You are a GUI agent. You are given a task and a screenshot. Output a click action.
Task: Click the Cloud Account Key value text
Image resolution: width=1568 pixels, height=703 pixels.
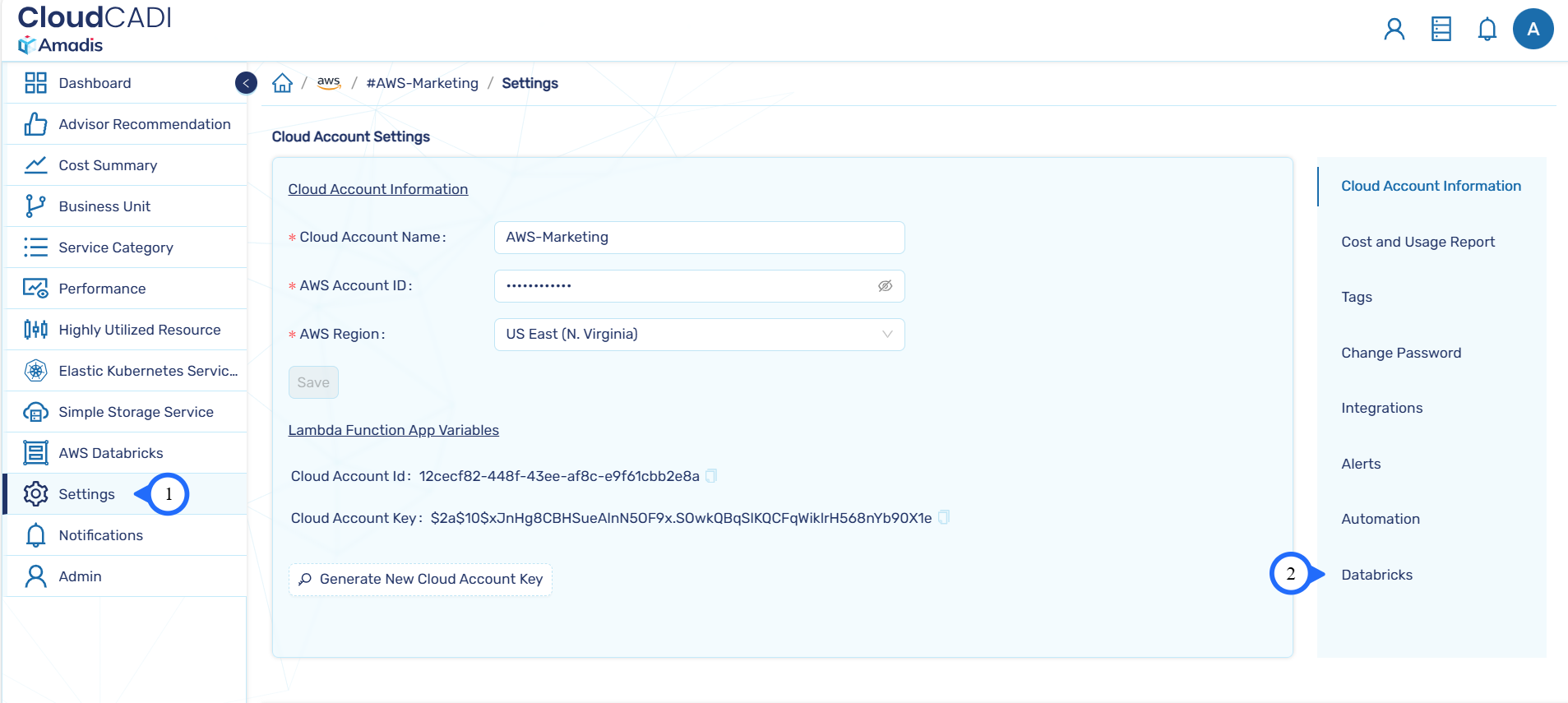coord(681,518)
